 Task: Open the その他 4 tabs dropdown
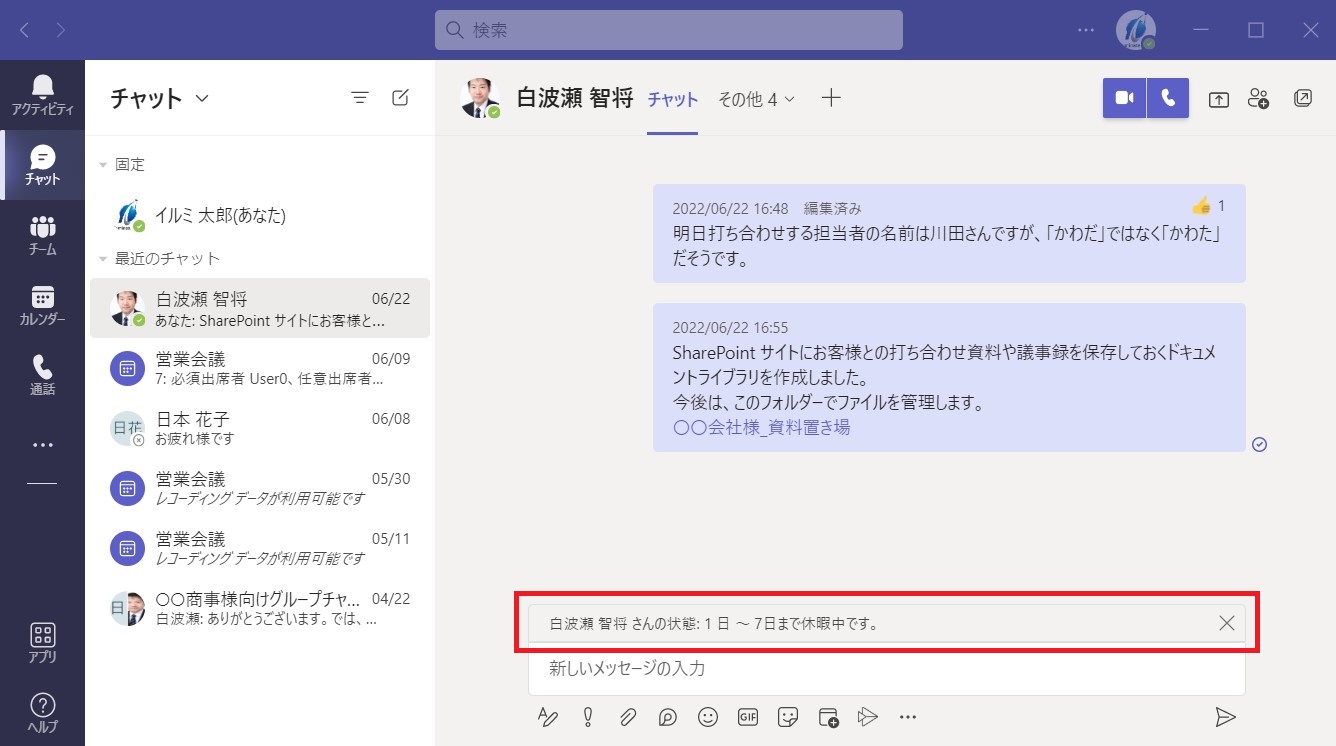[756, 99]
